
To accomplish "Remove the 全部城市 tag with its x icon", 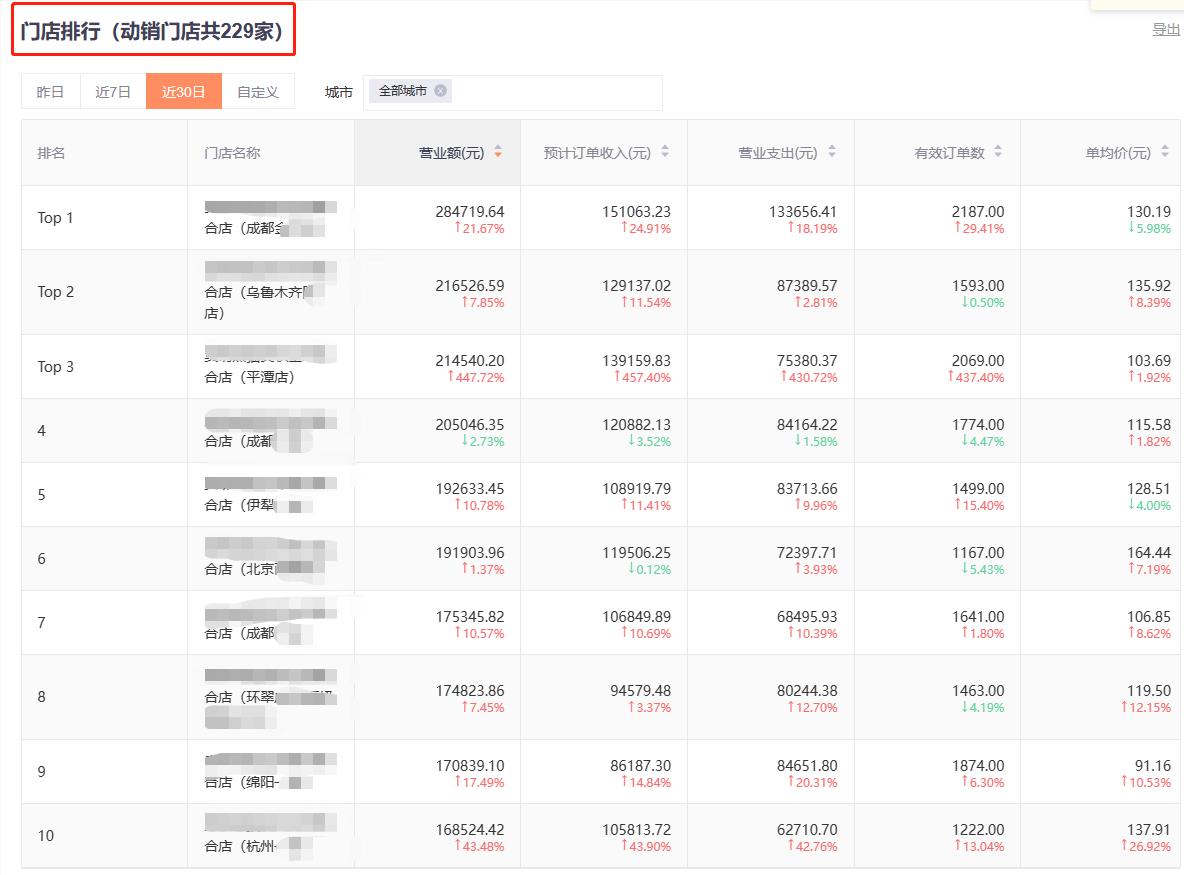I will [441, 91].
